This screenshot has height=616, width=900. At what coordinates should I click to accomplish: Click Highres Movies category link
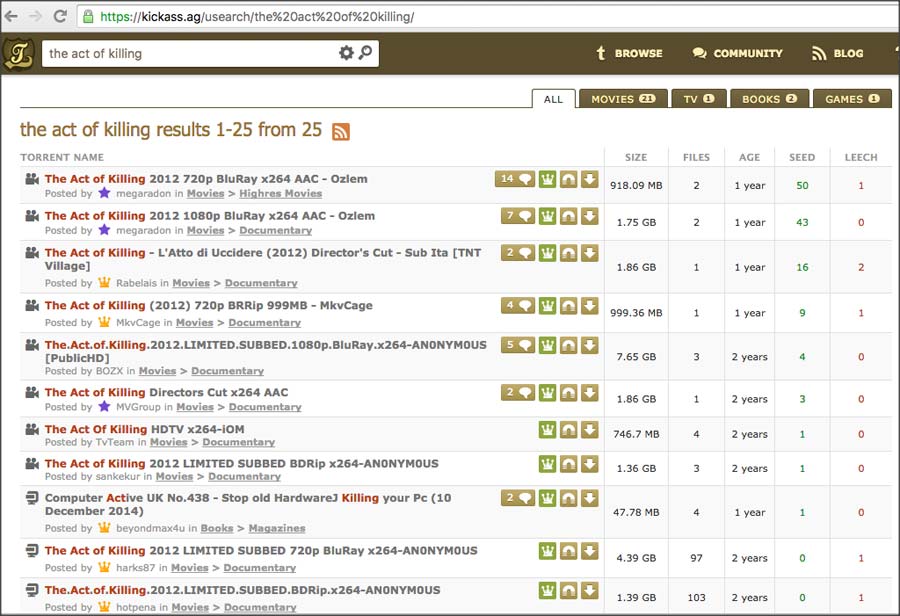pos(281,193)
